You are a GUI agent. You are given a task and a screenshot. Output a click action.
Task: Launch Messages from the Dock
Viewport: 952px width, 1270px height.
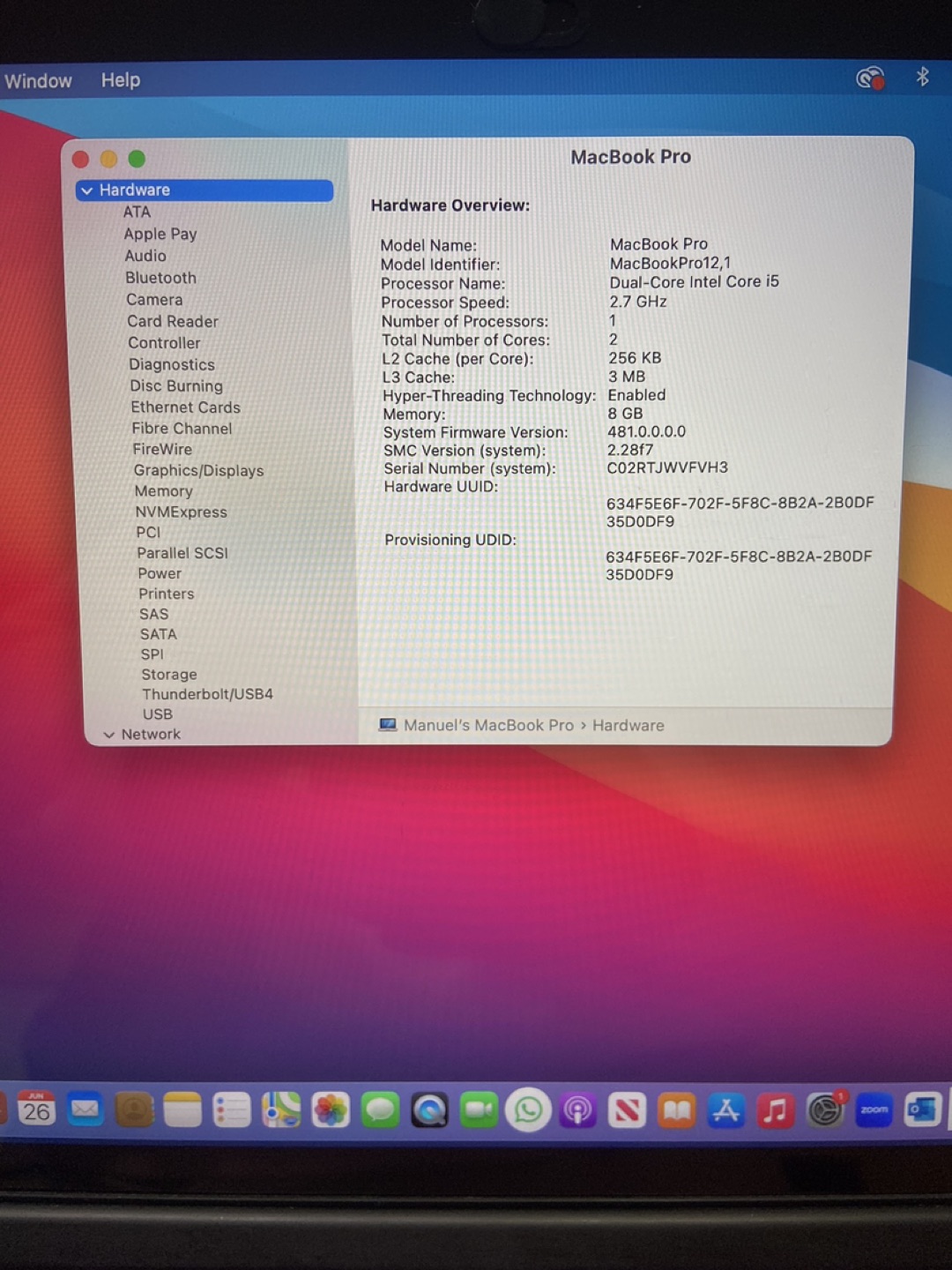click(380, 1110)
